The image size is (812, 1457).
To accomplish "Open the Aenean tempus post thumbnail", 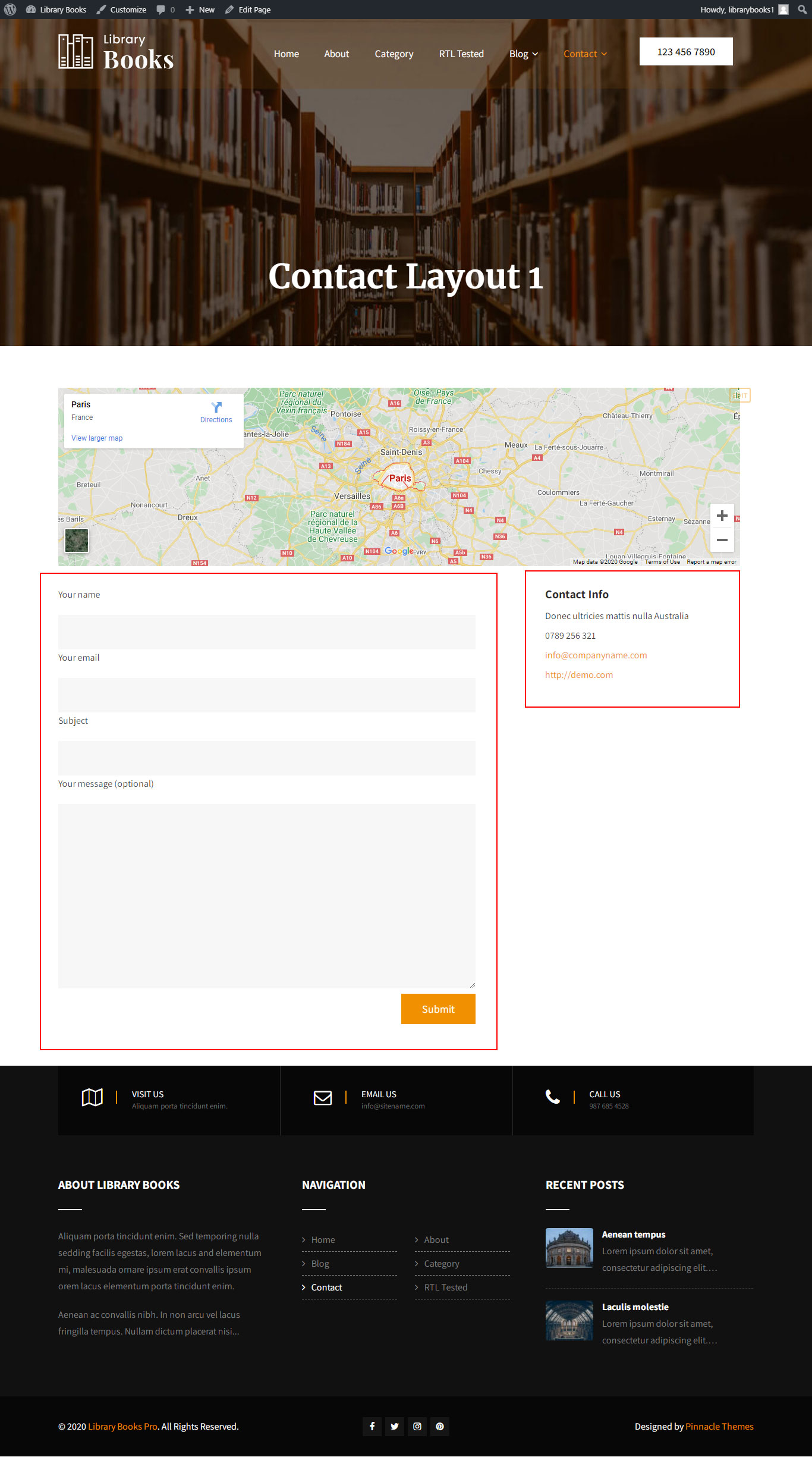I will click(x=569, y=1248).
